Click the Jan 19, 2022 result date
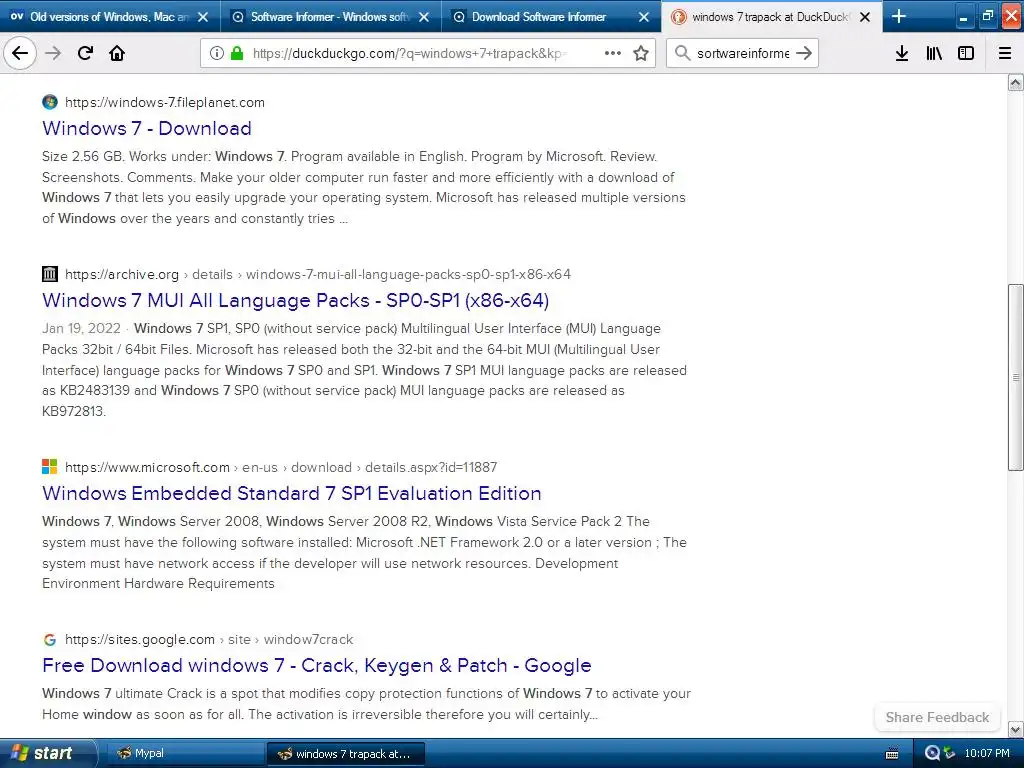The height and width of the screenshot is (768, 1024). point(82,328)
